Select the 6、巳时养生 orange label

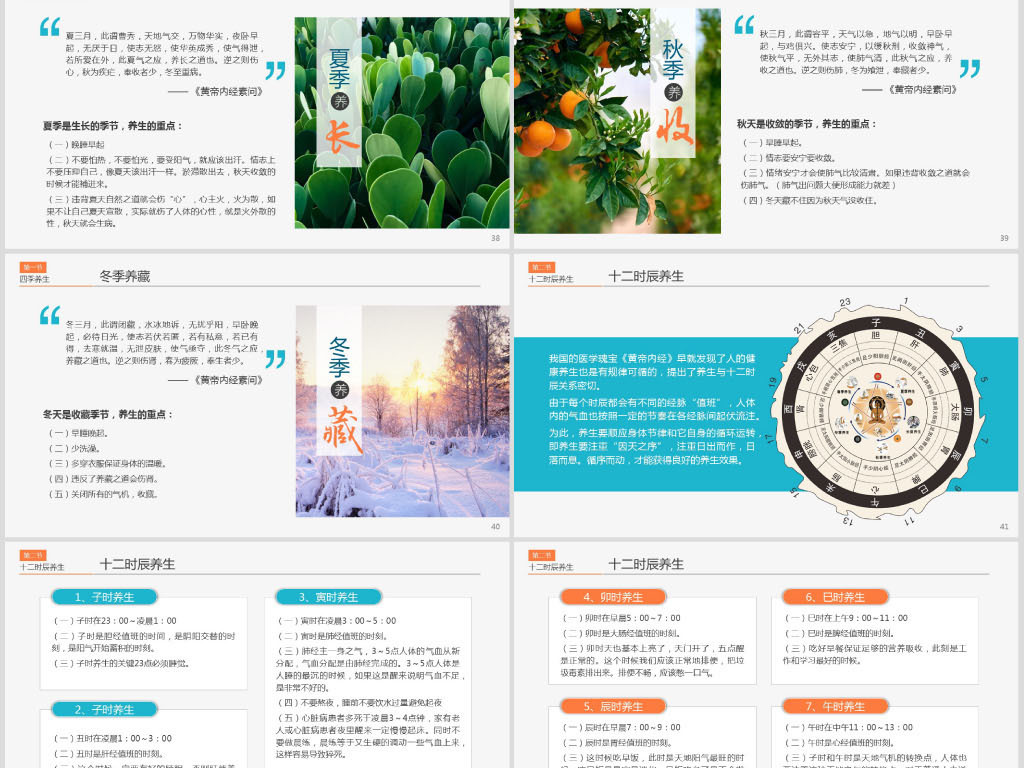pyautogui.click(x=836, y=597)
